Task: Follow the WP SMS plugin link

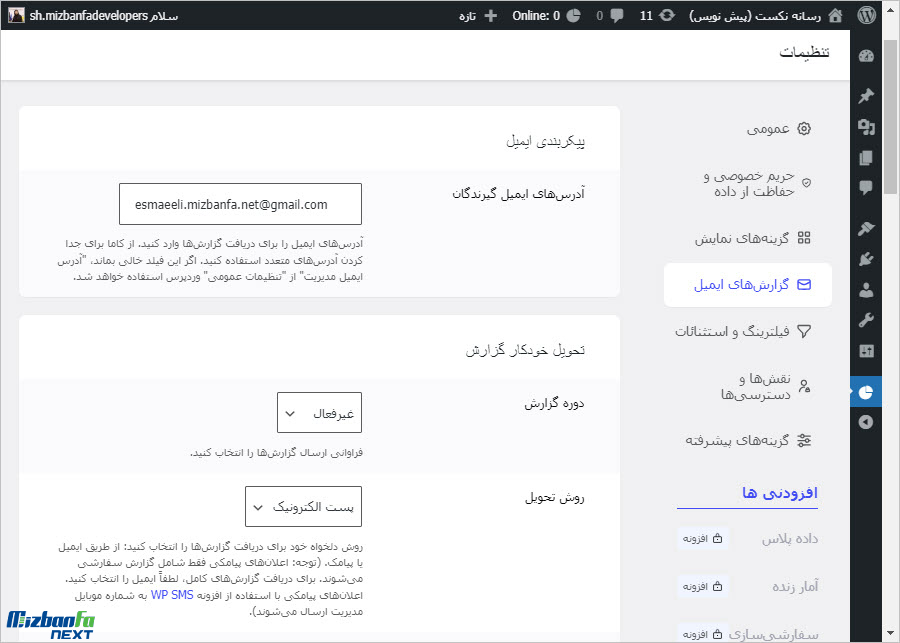Action: point(172,595)
